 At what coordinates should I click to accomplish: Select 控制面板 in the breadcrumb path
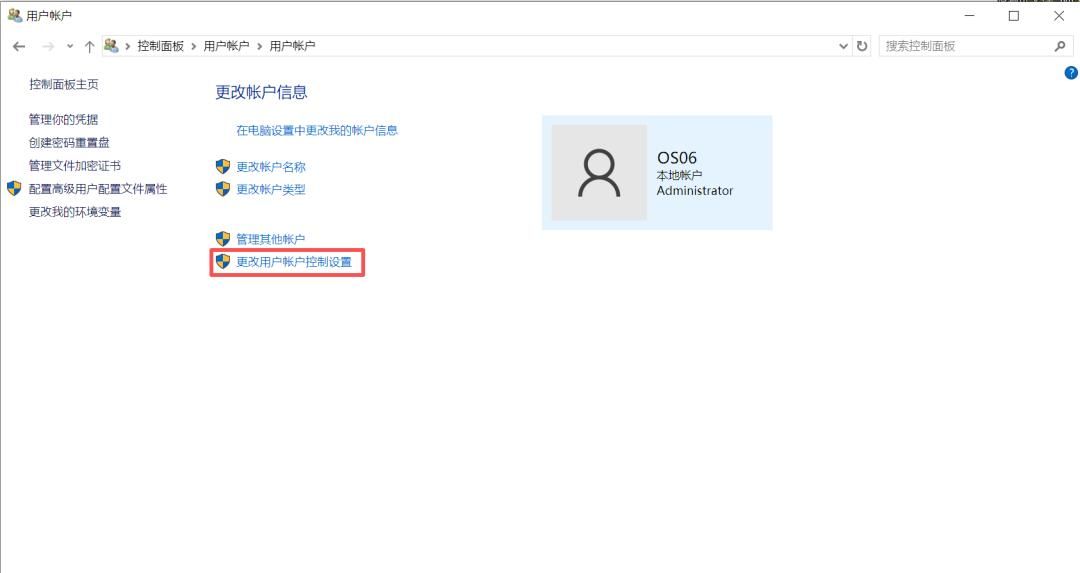tap(160, 46)
